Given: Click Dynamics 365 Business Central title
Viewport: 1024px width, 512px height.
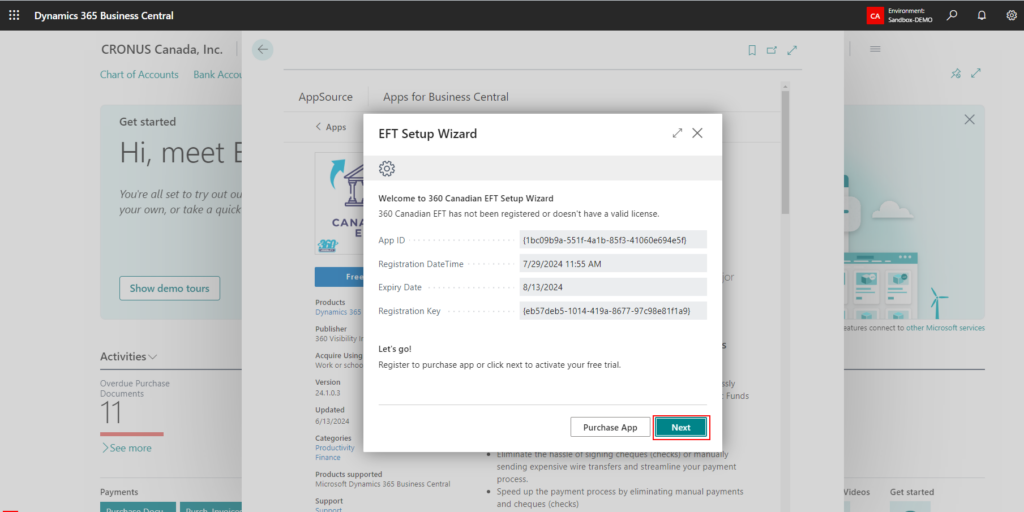Looking at the screenshot, I should point(104,15).
